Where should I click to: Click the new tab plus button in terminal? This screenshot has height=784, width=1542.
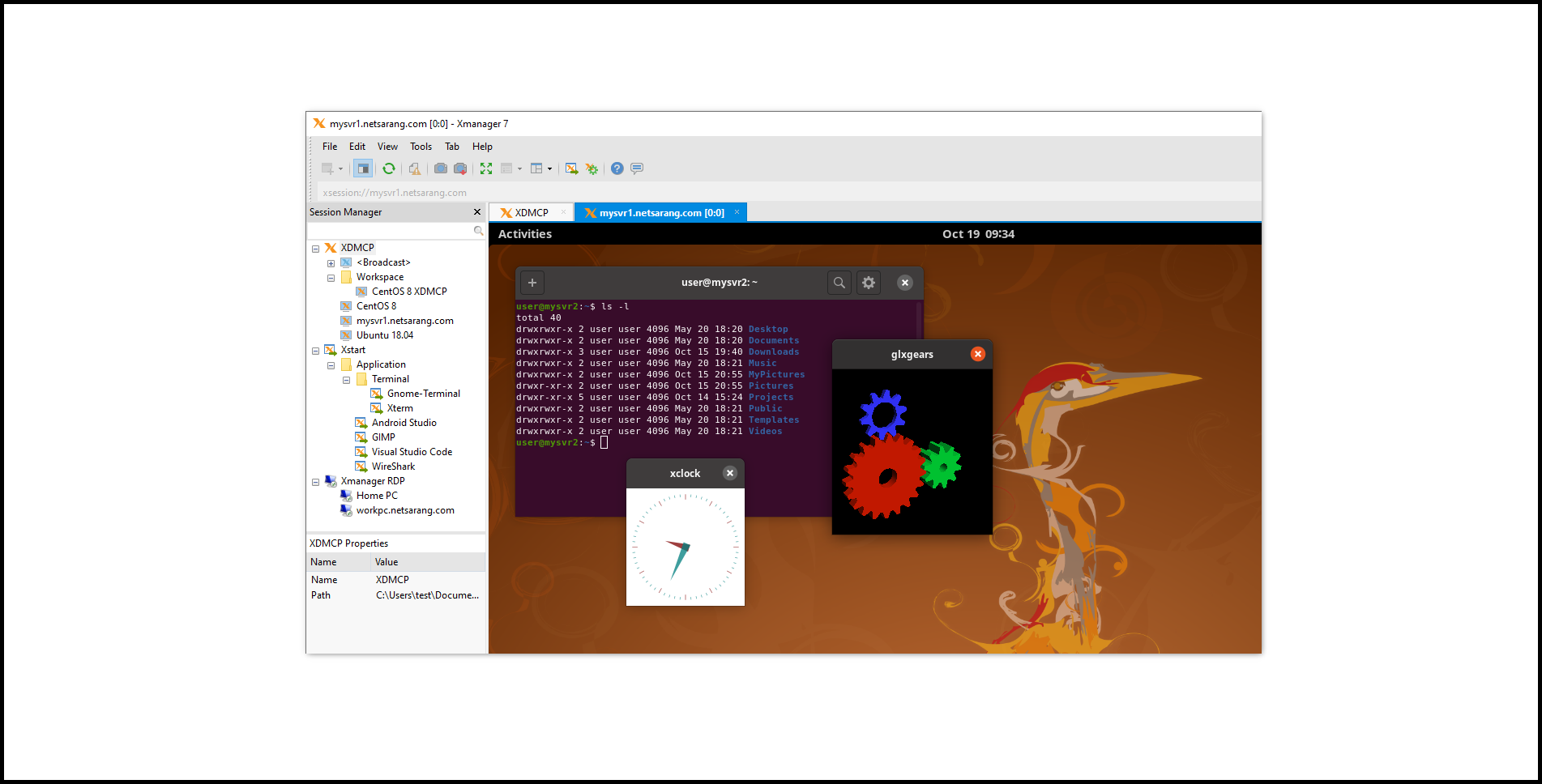[x=532, y=283]
